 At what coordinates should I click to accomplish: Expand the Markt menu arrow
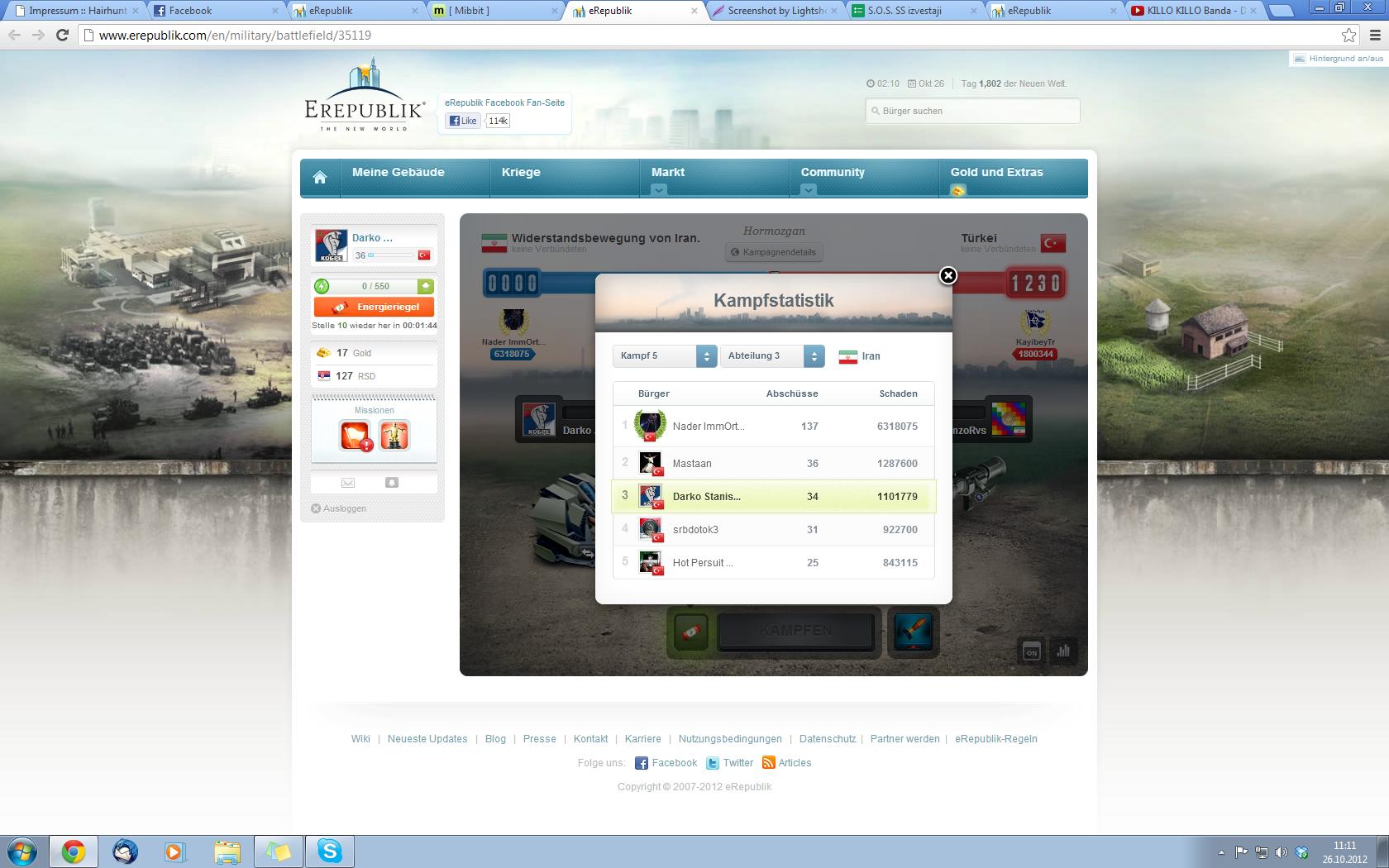658,190
